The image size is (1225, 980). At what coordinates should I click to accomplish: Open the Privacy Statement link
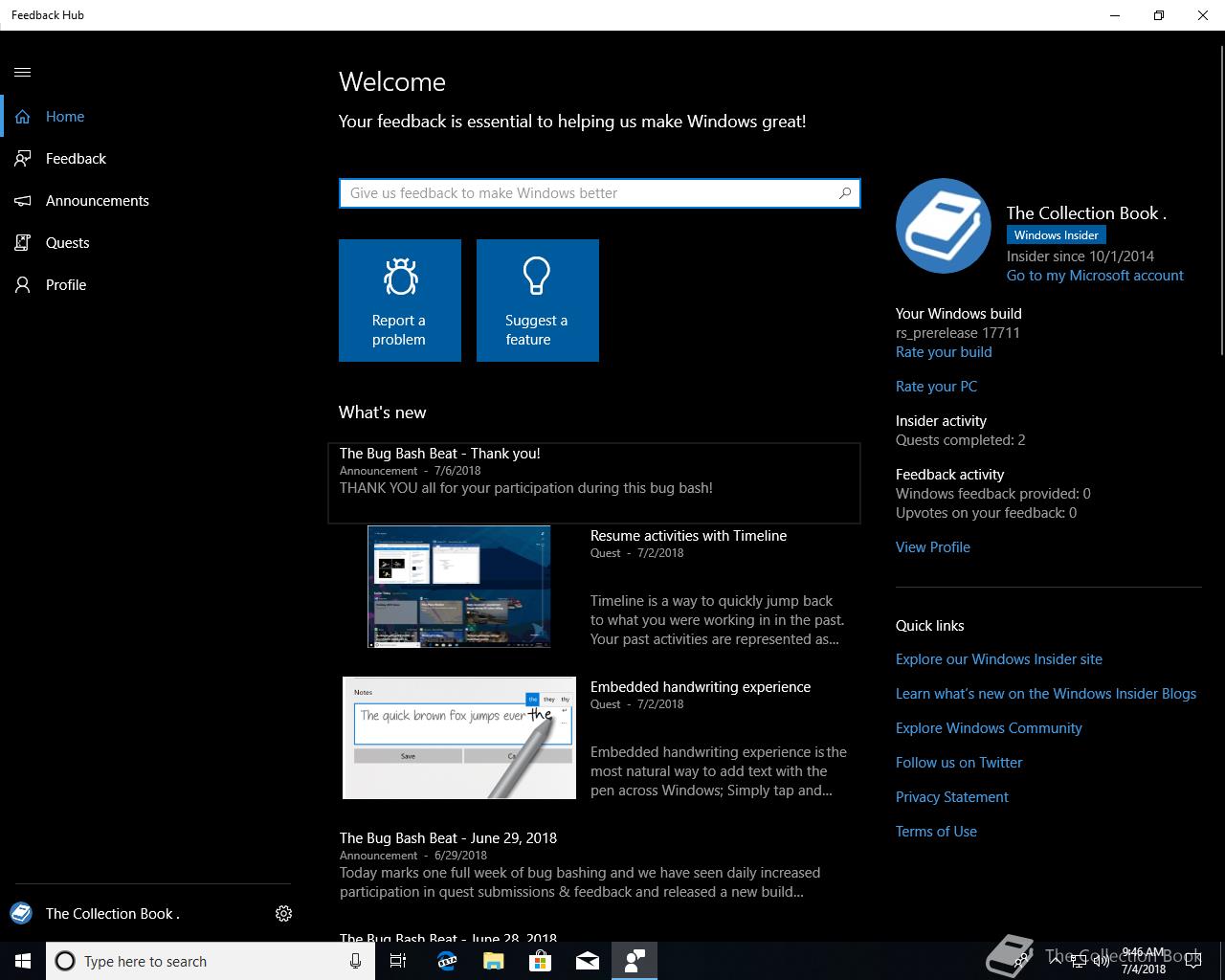(x=952, y=797)
